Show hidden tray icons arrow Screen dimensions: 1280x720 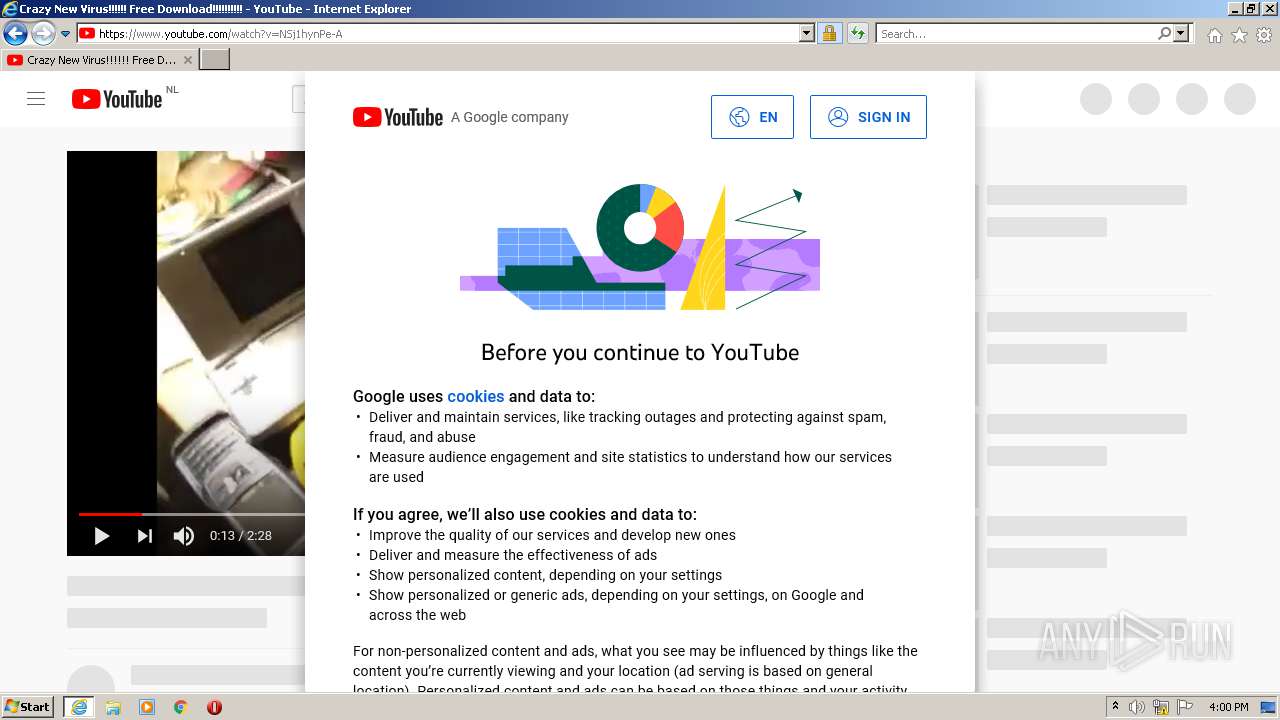click(x=1116, y=707)
